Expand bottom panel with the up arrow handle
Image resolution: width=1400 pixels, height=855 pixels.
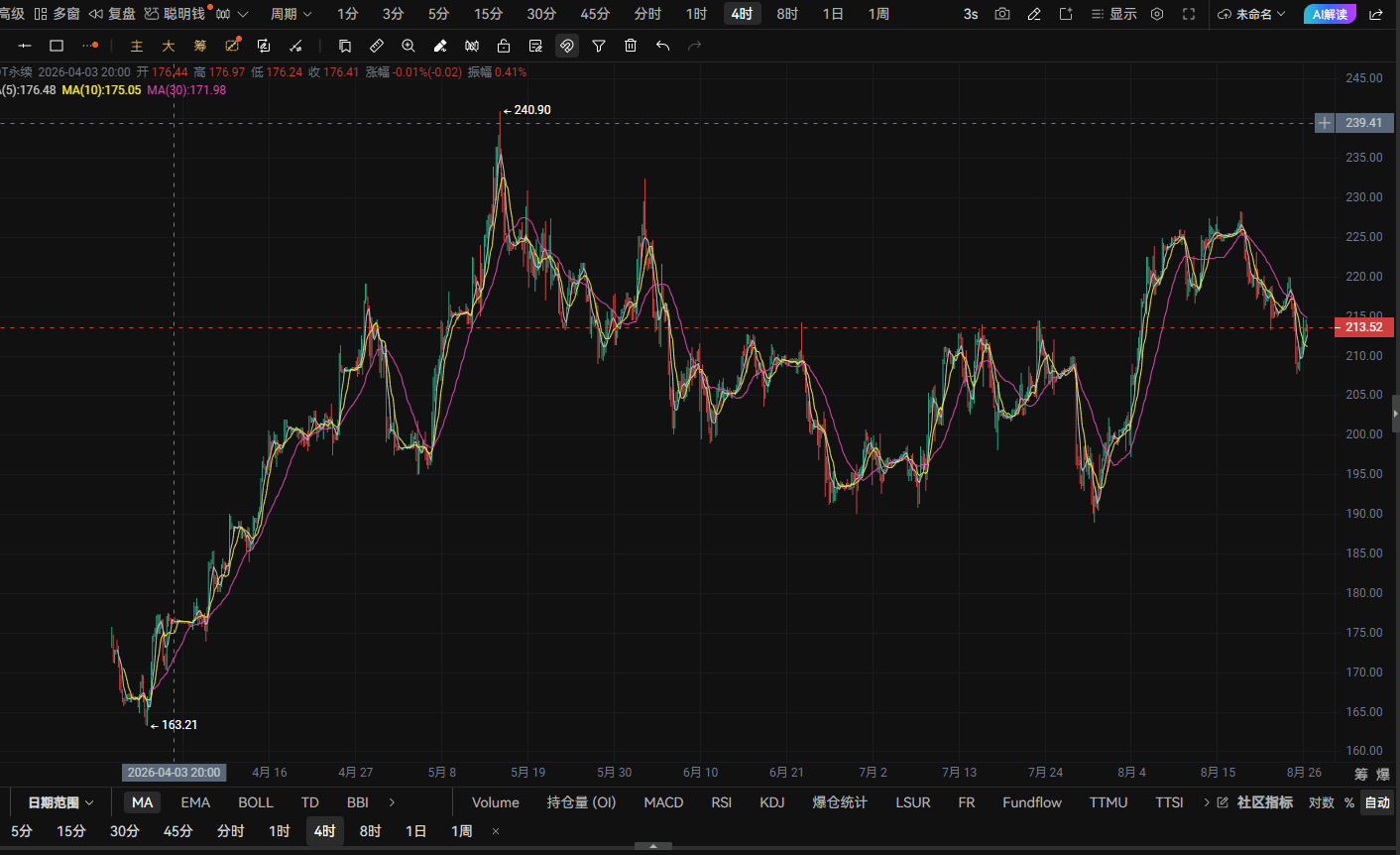pyautogui.click(x=653, y=847)
